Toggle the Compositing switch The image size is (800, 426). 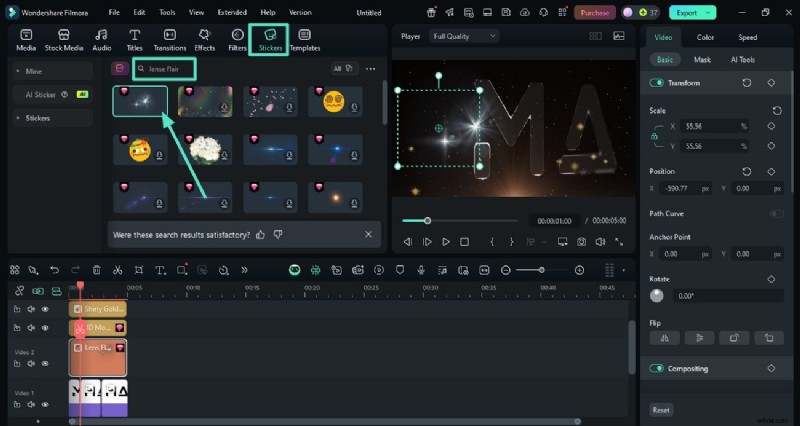click(657, 368)
